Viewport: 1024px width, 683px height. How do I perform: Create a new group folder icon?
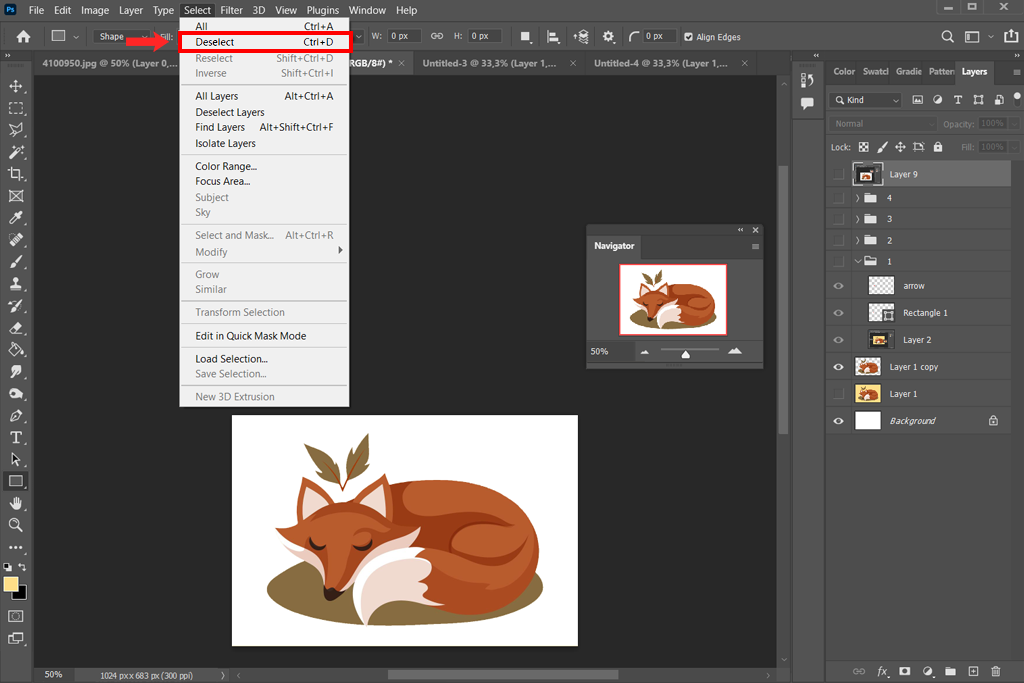950,671
